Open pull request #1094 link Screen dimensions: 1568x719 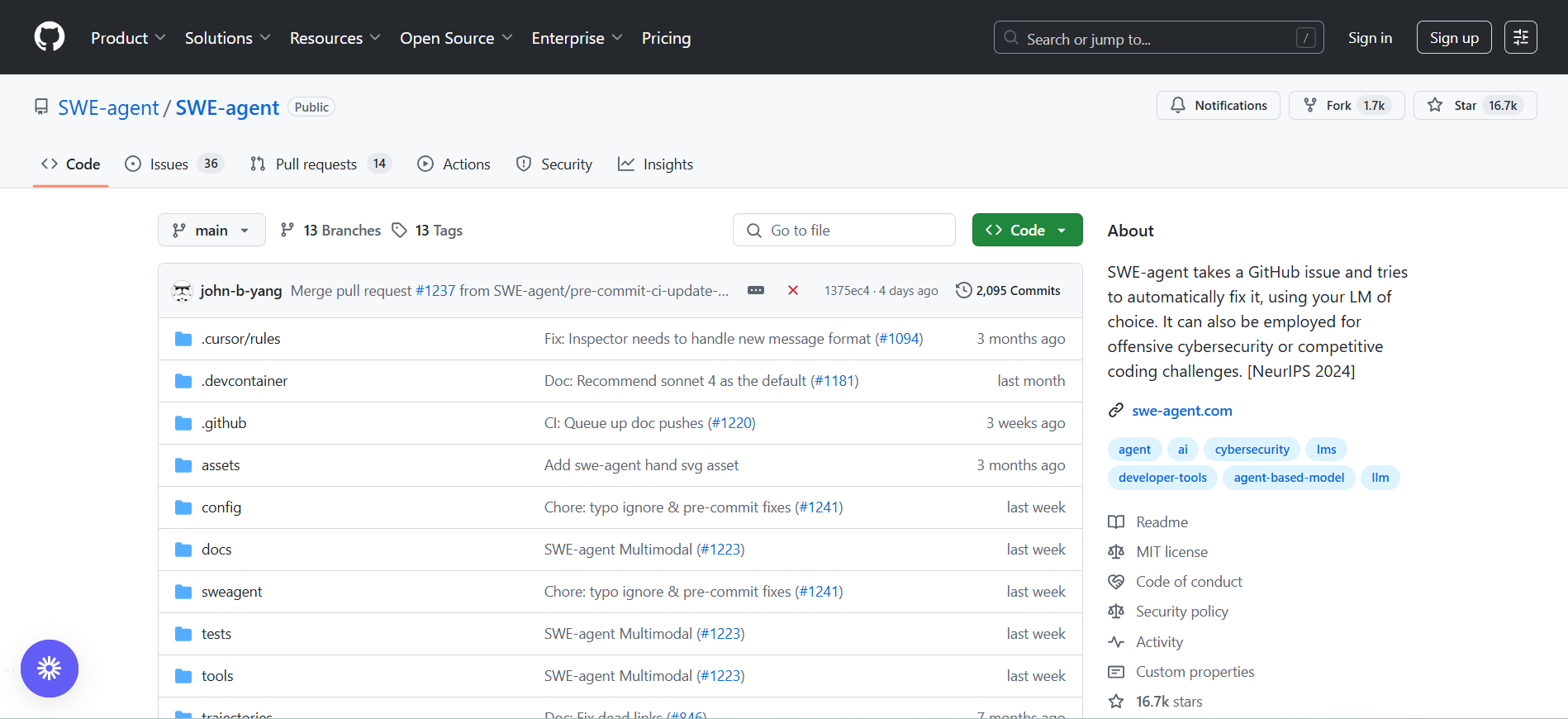pos(899,339)
